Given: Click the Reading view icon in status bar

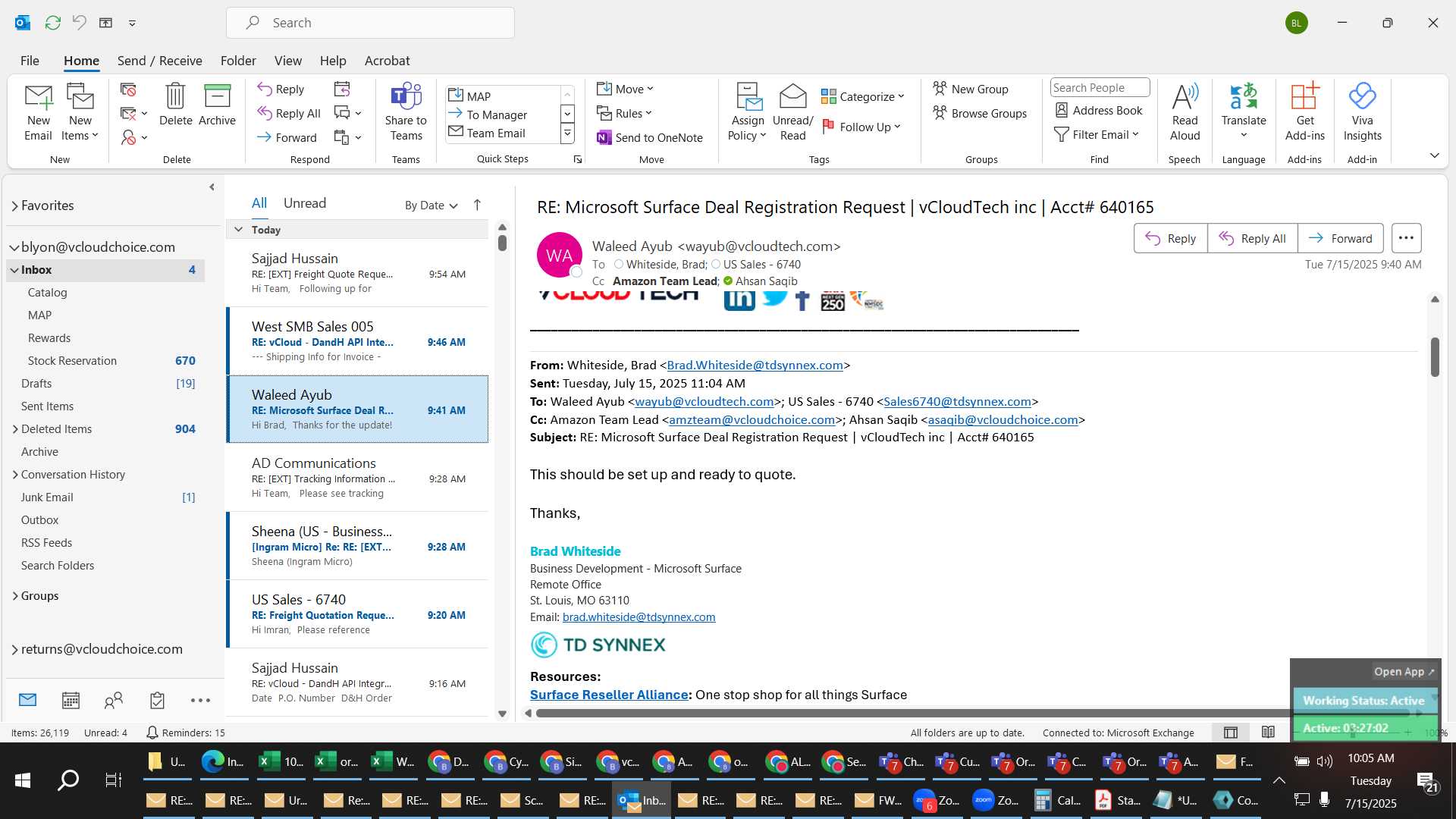Looking at the screenshot, I should tap(1268, 733).
